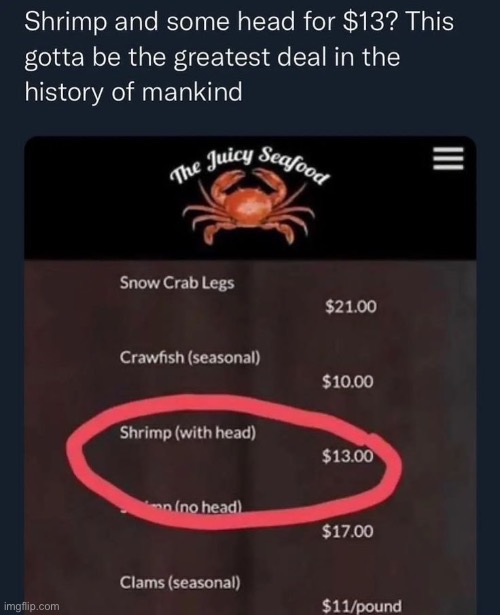Viewport: 500px width, 615px height.
Task: Click the tweet text about shrimp deal
Action: click(x=239, y=56)
